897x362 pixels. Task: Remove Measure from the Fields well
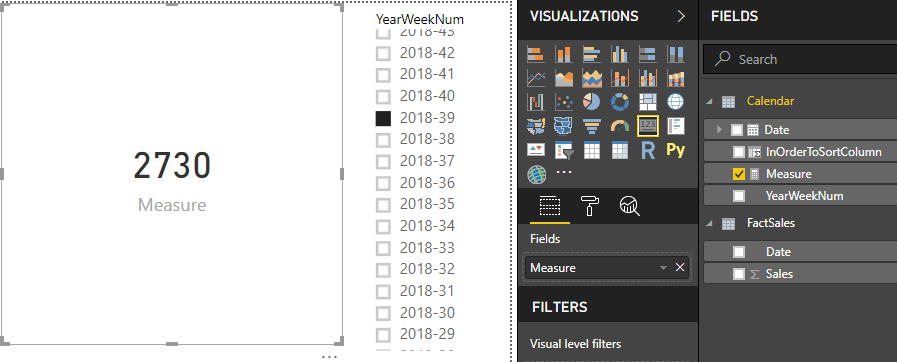[680, 268]
